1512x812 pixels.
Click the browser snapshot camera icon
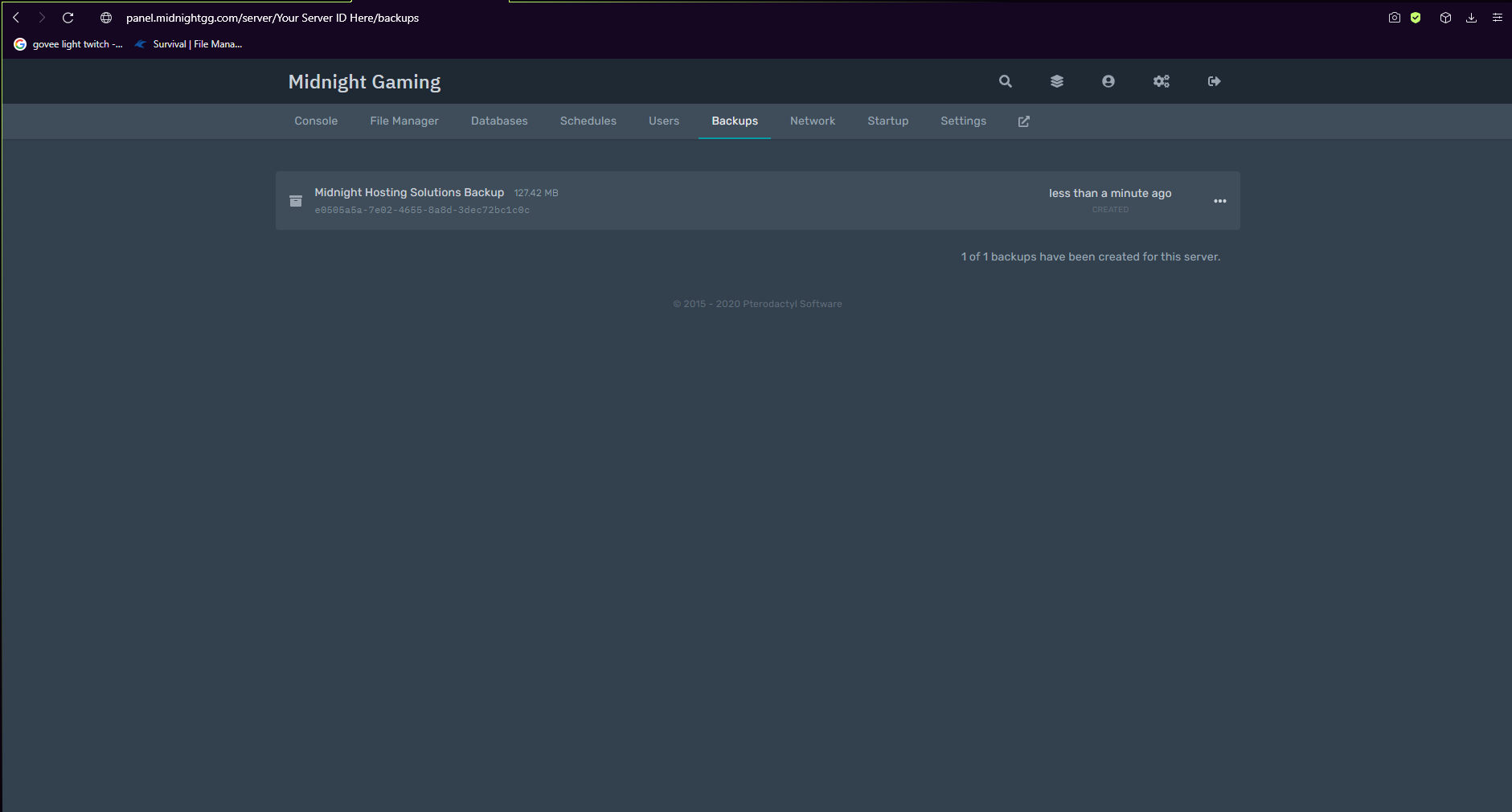(x=1395, y=18)
